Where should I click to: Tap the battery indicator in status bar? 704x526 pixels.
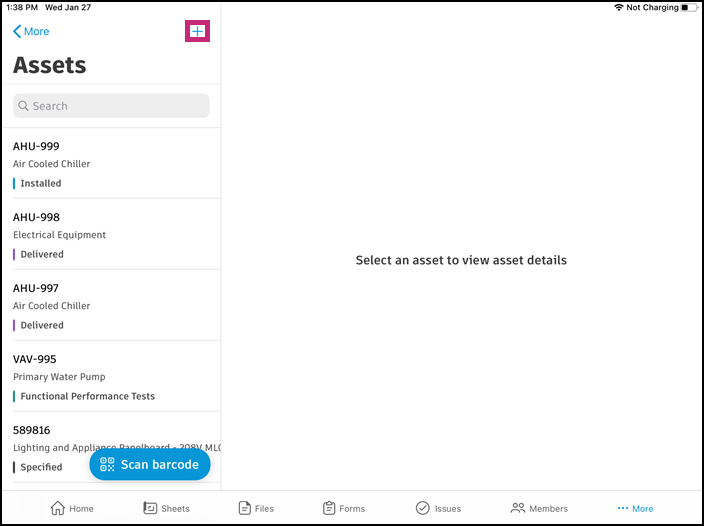click(690, 7)
